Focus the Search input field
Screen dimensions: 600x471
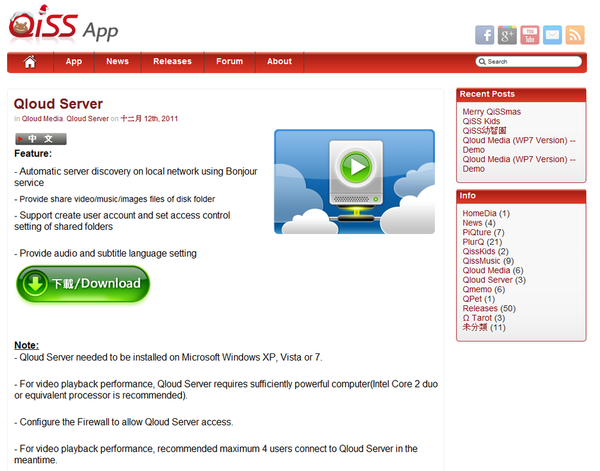click(x=529, y=62)
